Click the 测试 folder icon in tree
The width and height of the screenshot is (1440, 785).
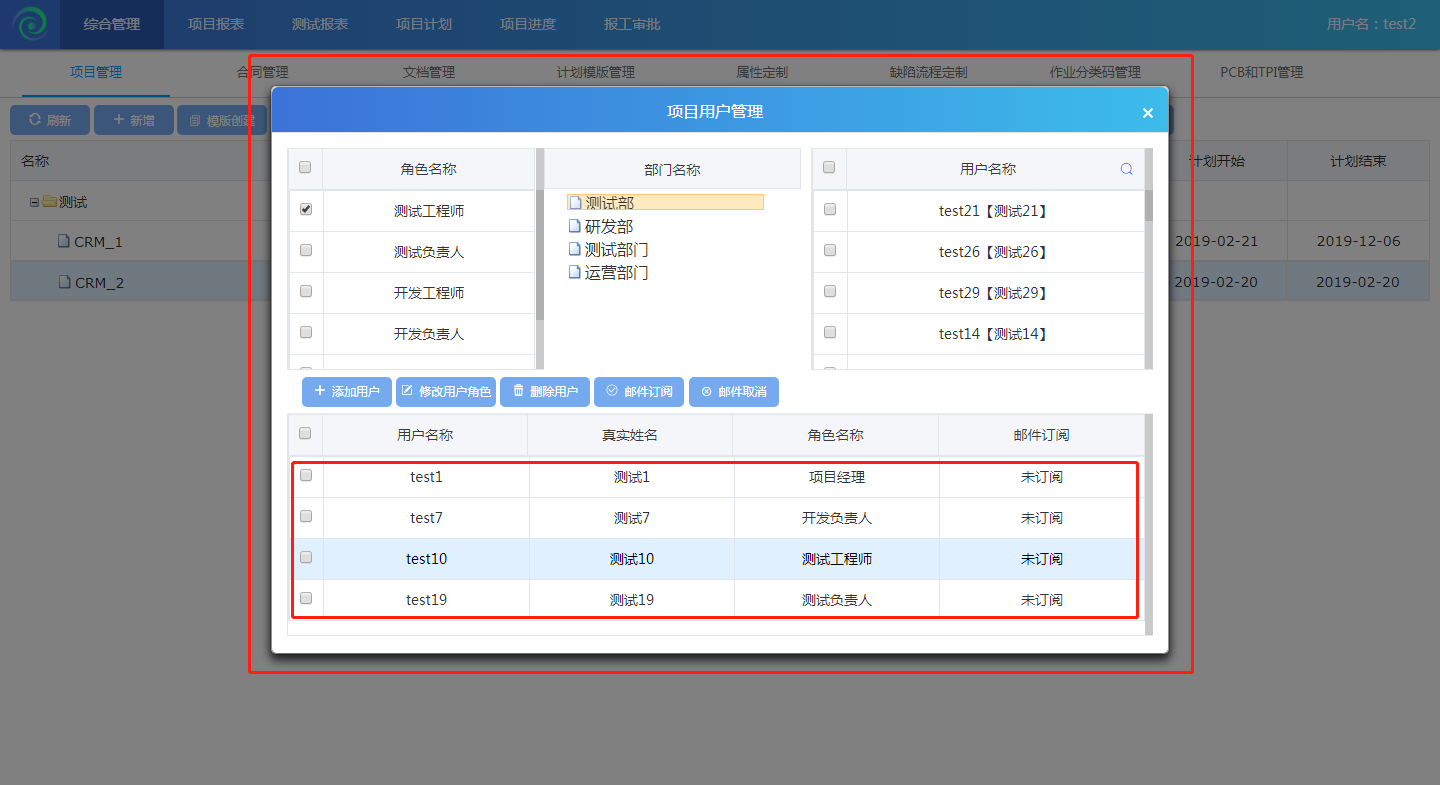(x=49, y=202)
